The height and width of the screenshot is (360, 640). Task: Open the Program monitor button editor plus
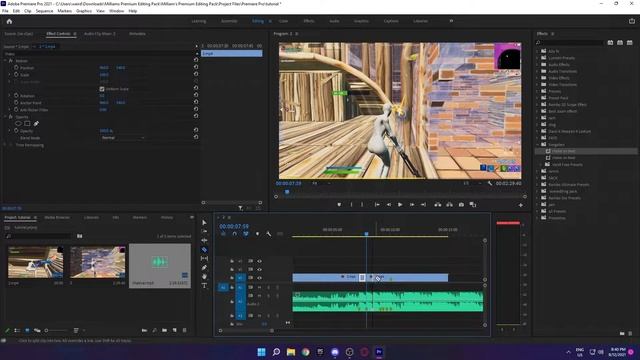[x=520, y=205]
